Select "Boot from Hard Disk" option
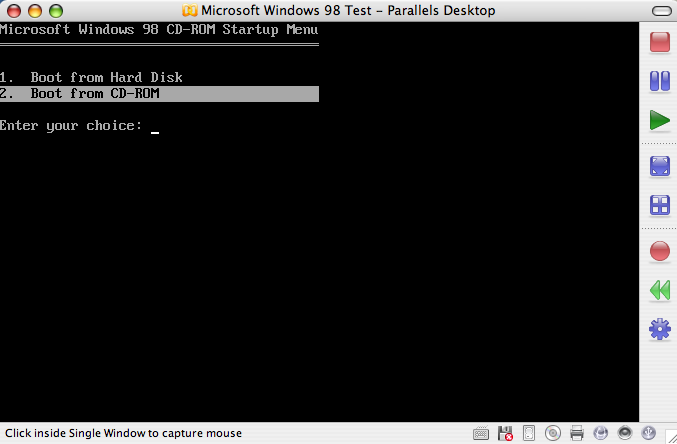677x444 pixels. (91, 77)
